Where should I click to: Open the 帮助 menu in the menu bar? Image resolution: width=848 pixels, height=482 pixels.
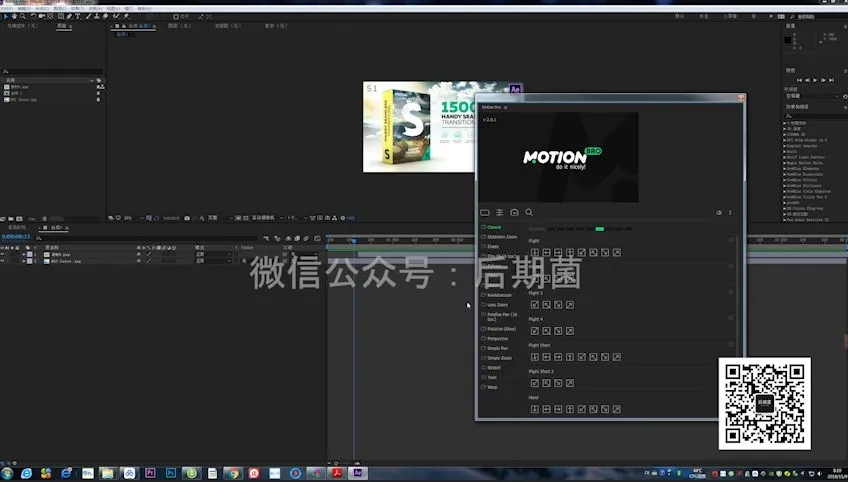144,9
